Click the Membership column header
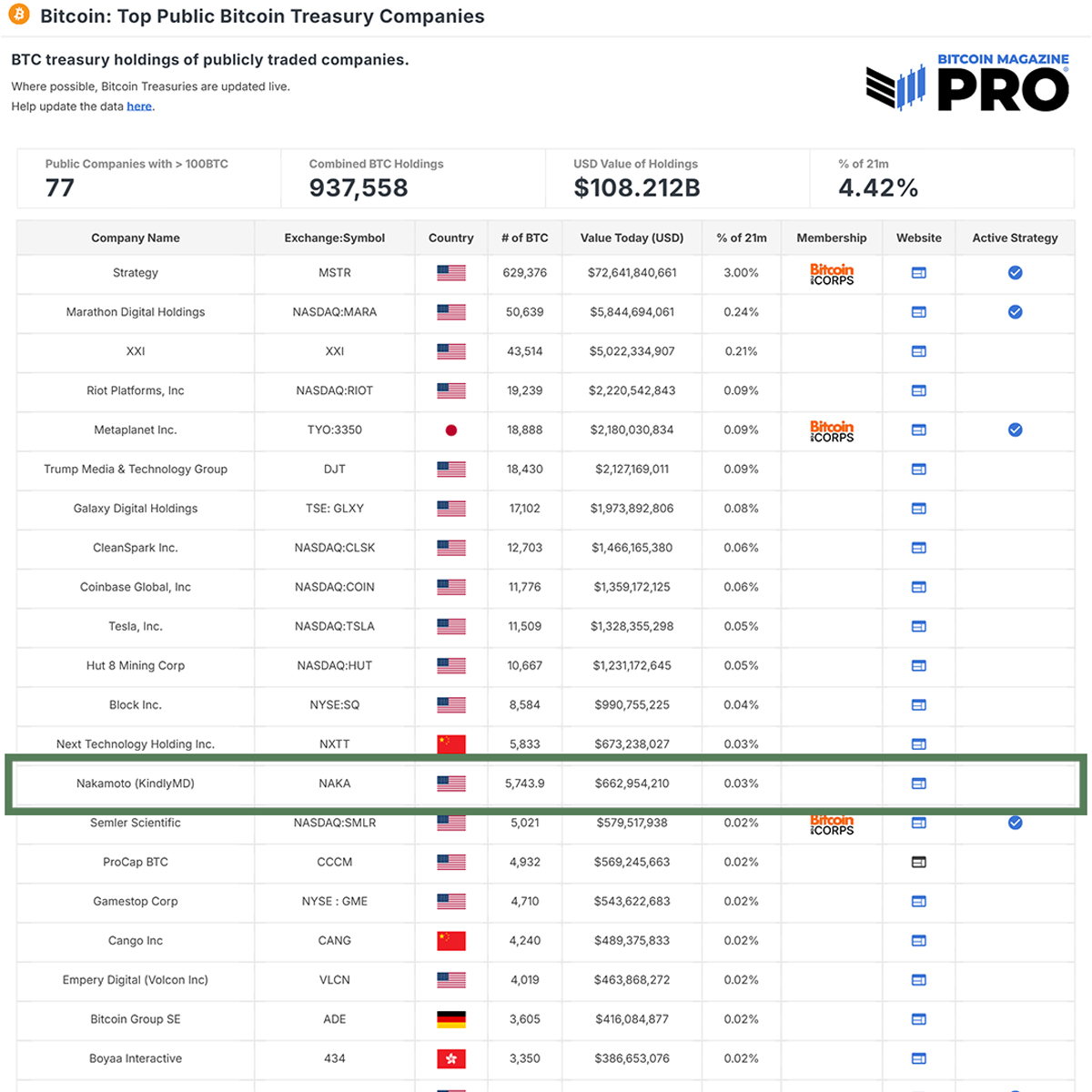This screenshot has width=1092, height=1092. 832,238
